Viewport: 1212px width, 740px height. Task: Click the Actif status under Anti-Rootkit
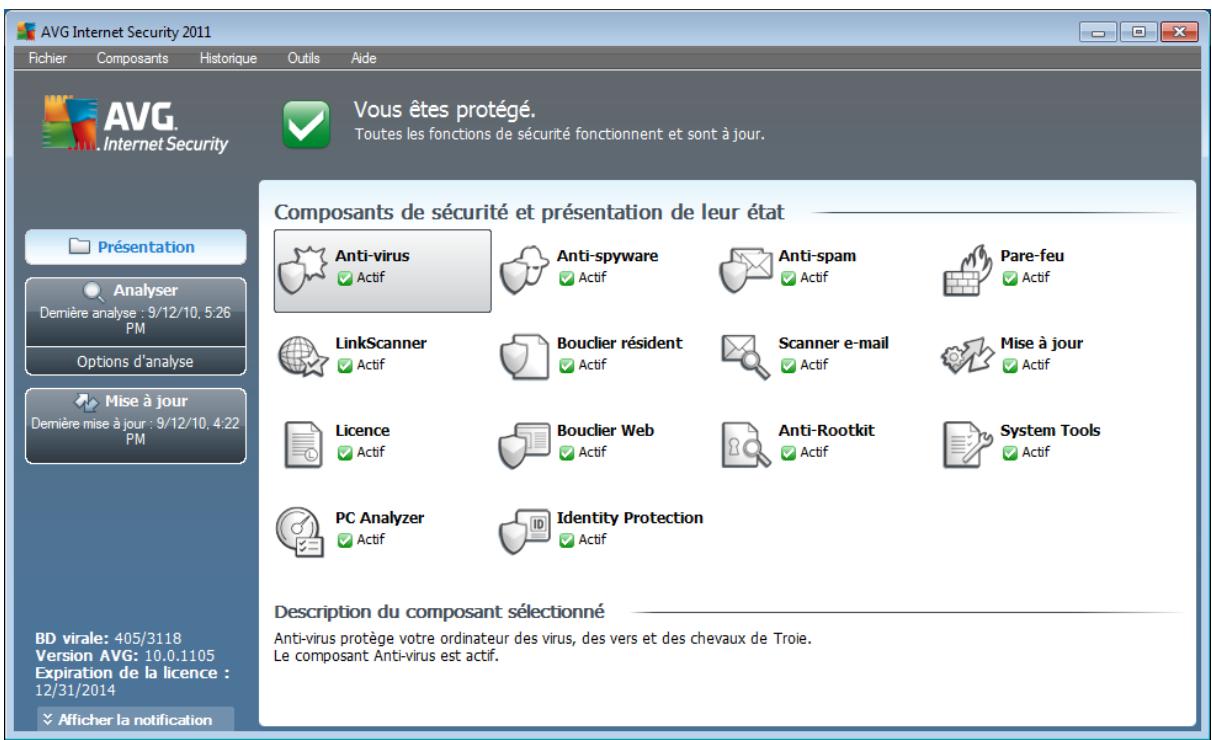(x=804, y=452)
